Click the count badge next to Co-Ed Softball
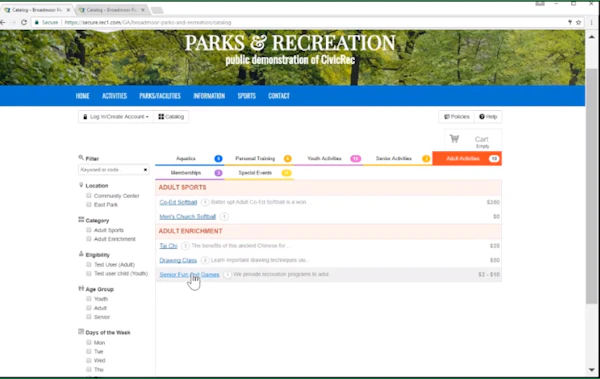The width and height of the screenshot is (600, 379). [205, 202]
